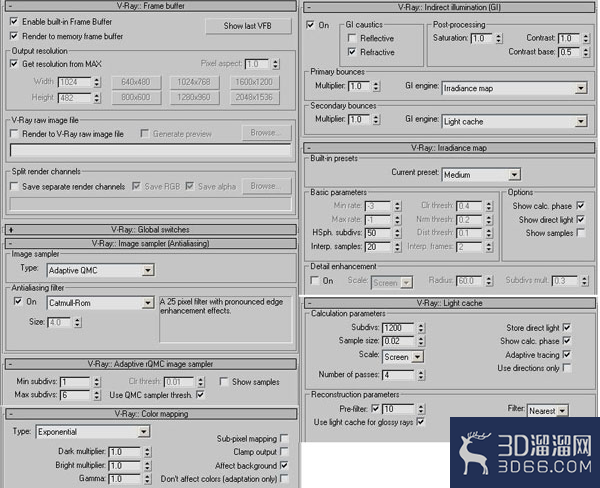Click the Light cache Pre-filter value field
The image size is (600, 488).
(398, 409)
